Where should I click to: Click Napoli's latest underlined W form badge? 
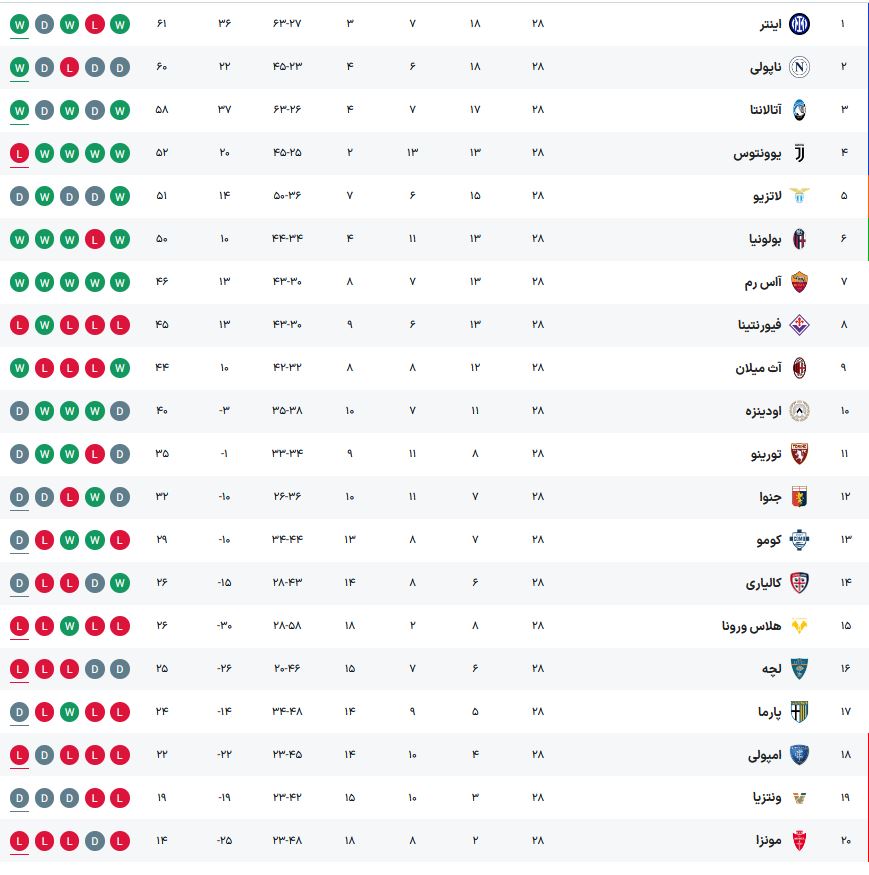(20, 67)
